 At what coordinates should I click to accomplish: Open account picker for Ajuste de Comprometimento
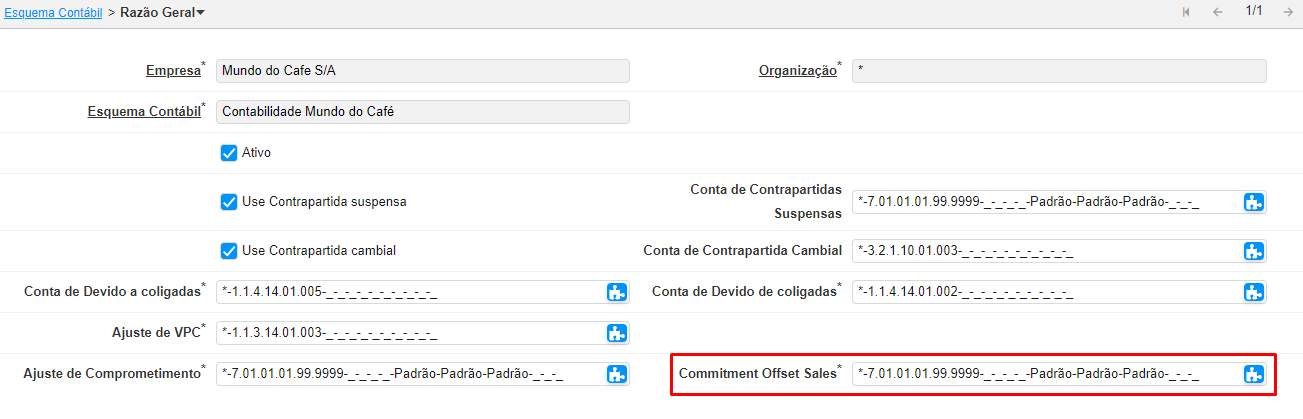click(x=617, y=374)
